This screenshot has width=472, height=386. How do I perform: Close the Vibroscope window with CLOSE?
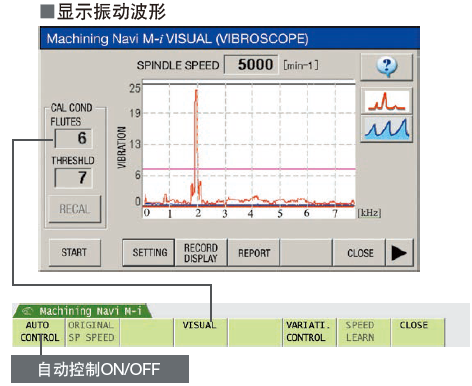pyautogui.click(x=359, y=252)
